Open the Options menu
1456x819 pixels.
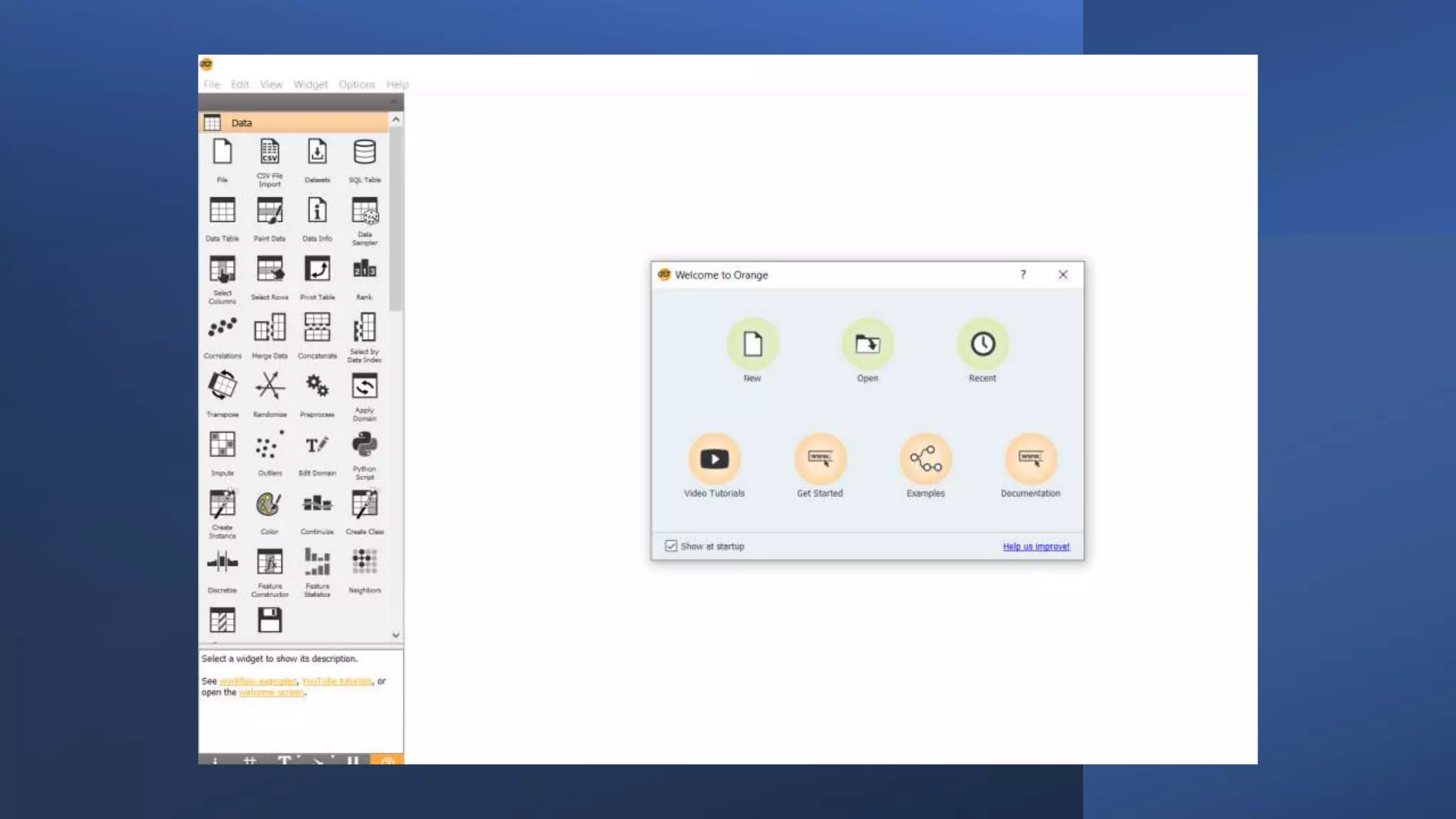coord(356,85)
